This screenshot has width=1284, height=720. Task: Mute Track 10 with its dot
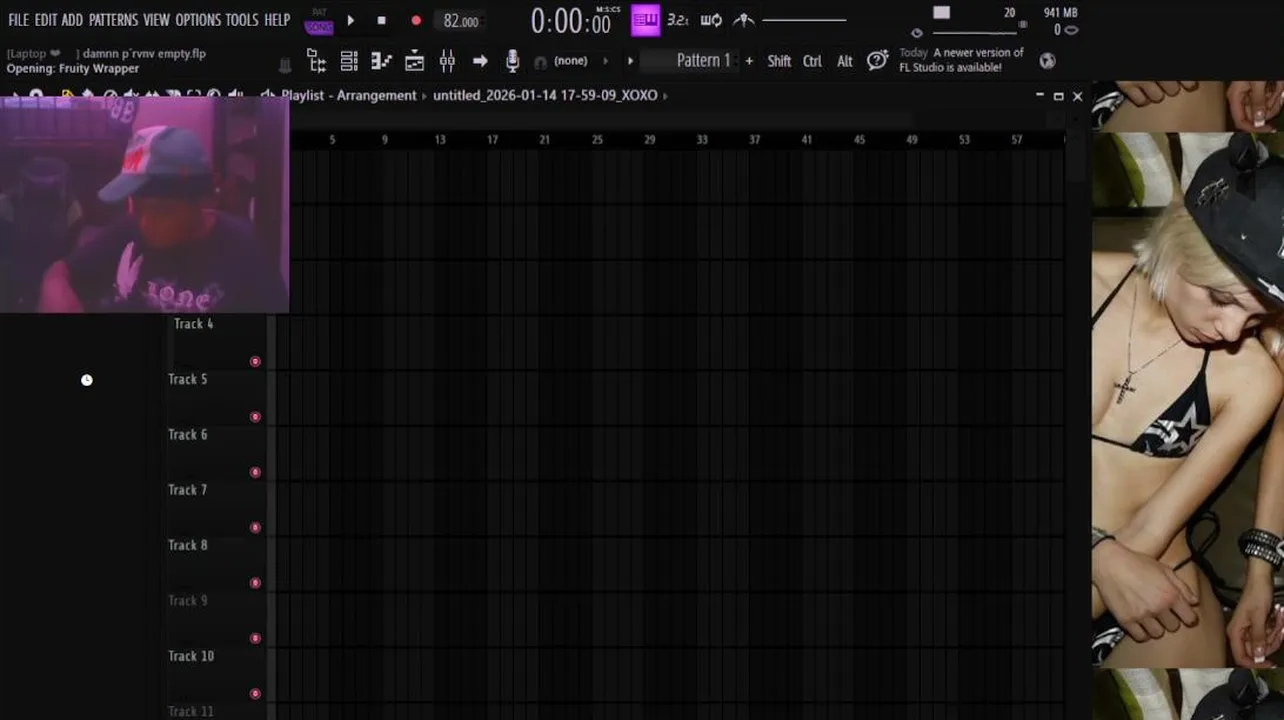pyautogui.click(x=255, y=693)
